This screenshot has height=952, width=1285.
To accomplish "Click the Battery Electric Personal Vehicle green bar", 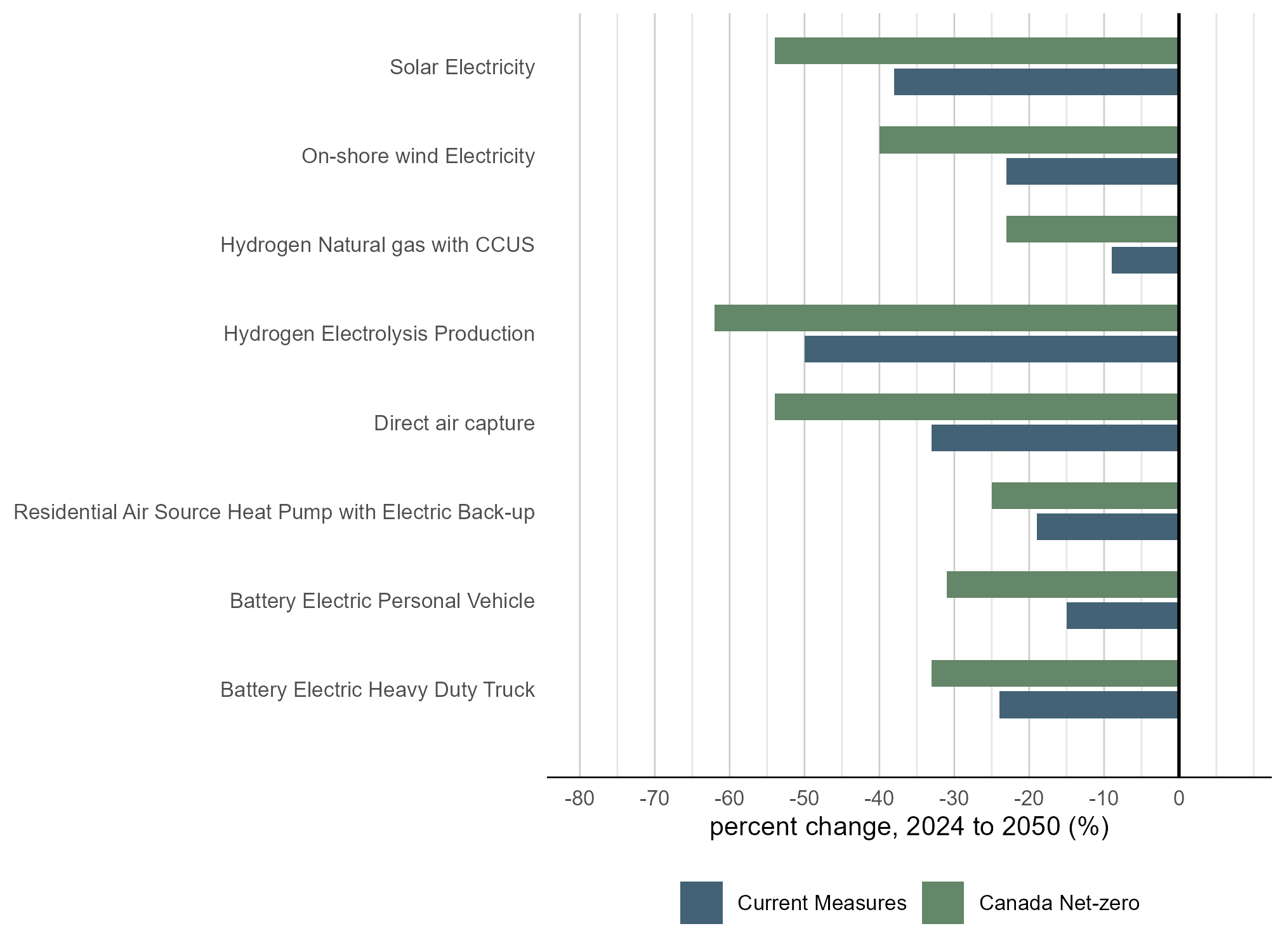I will [1062, 585].
